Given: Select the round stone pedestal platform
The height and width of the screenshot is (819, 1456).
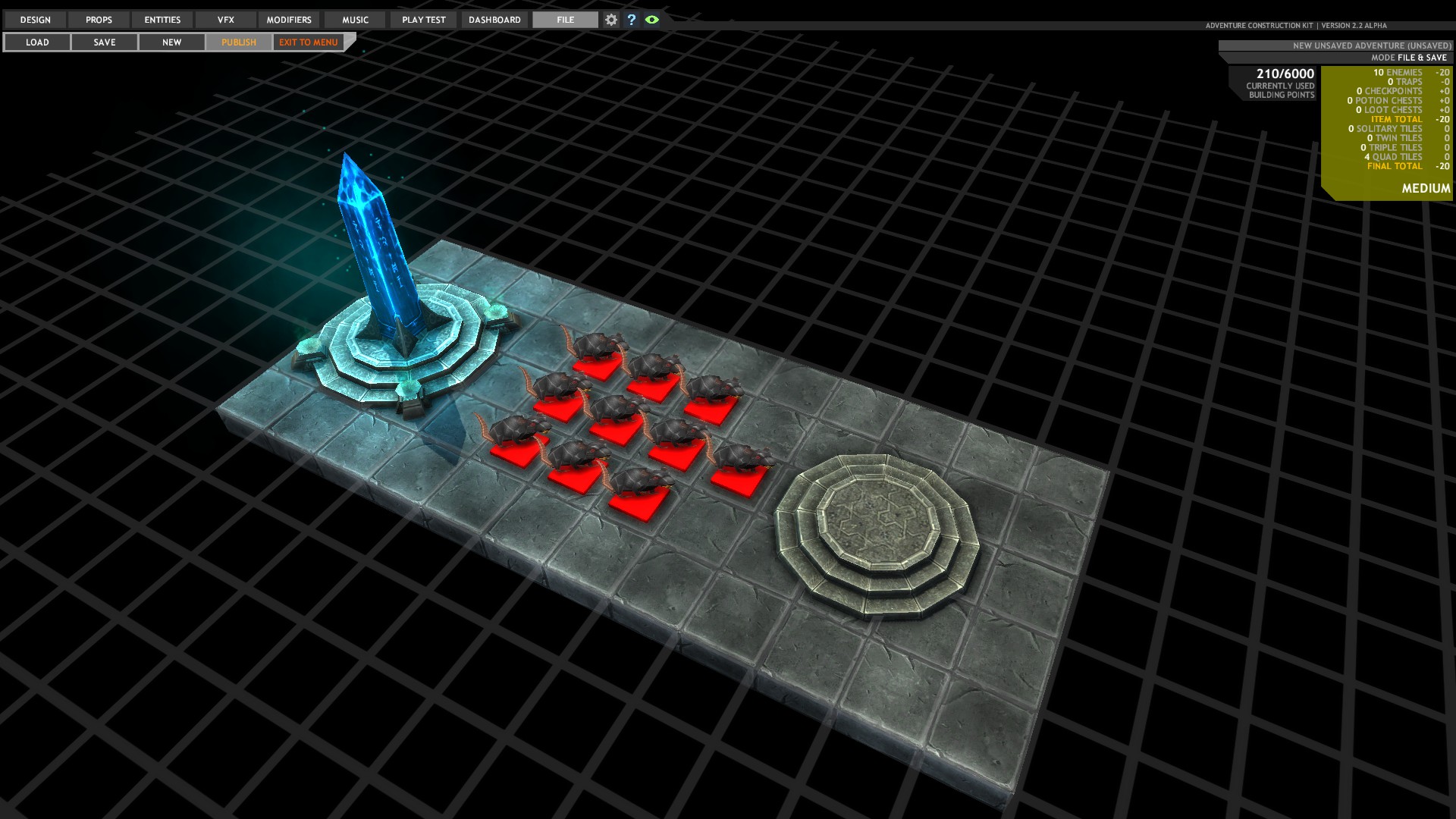Looking at the screenshot, I should 877,531.
